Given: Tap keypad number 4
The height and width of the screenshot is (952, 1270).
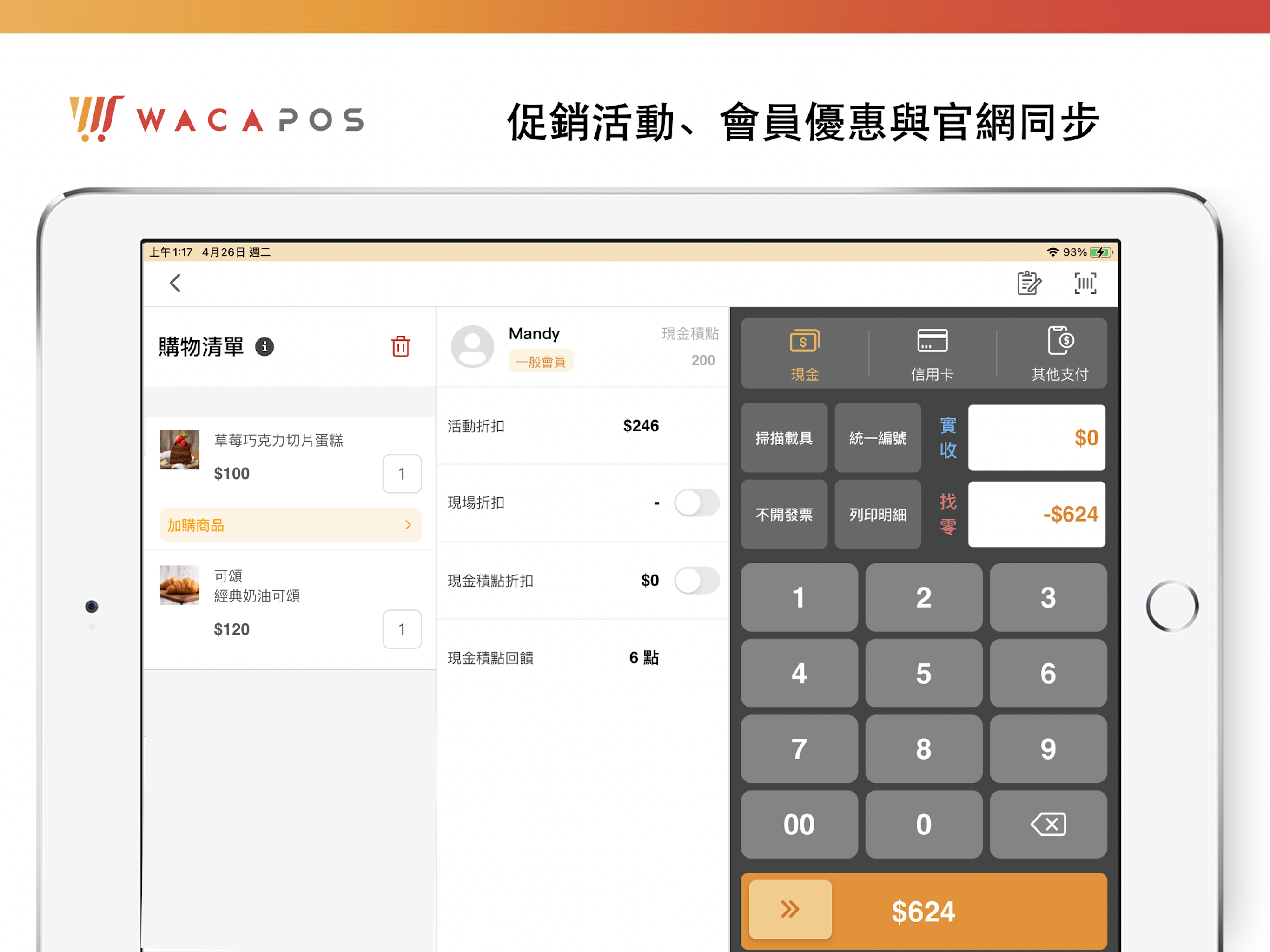Looking at the screenshot, I should [x=799, y=673].
